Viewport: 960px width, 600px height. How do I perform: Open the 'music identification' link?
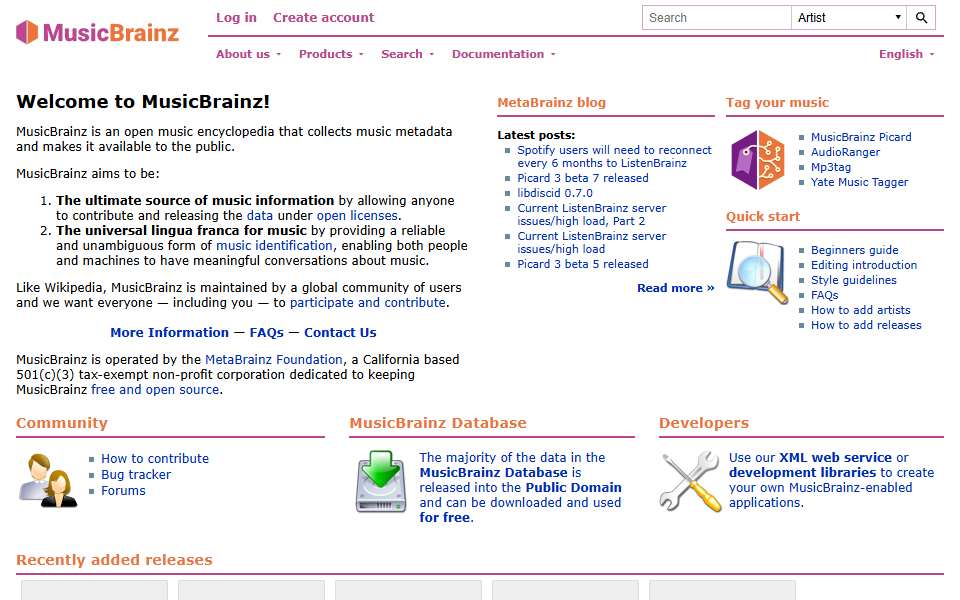click(x=274, y=246)
